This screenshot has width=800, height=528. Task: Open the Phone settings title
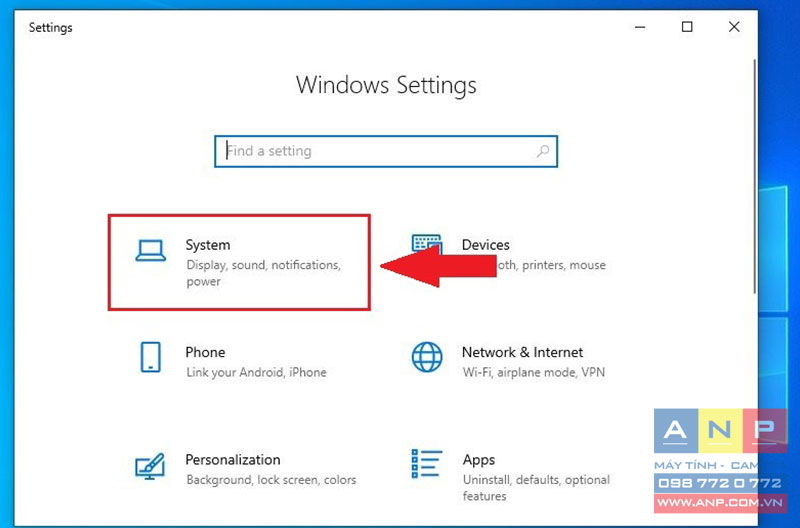point(205,352)
